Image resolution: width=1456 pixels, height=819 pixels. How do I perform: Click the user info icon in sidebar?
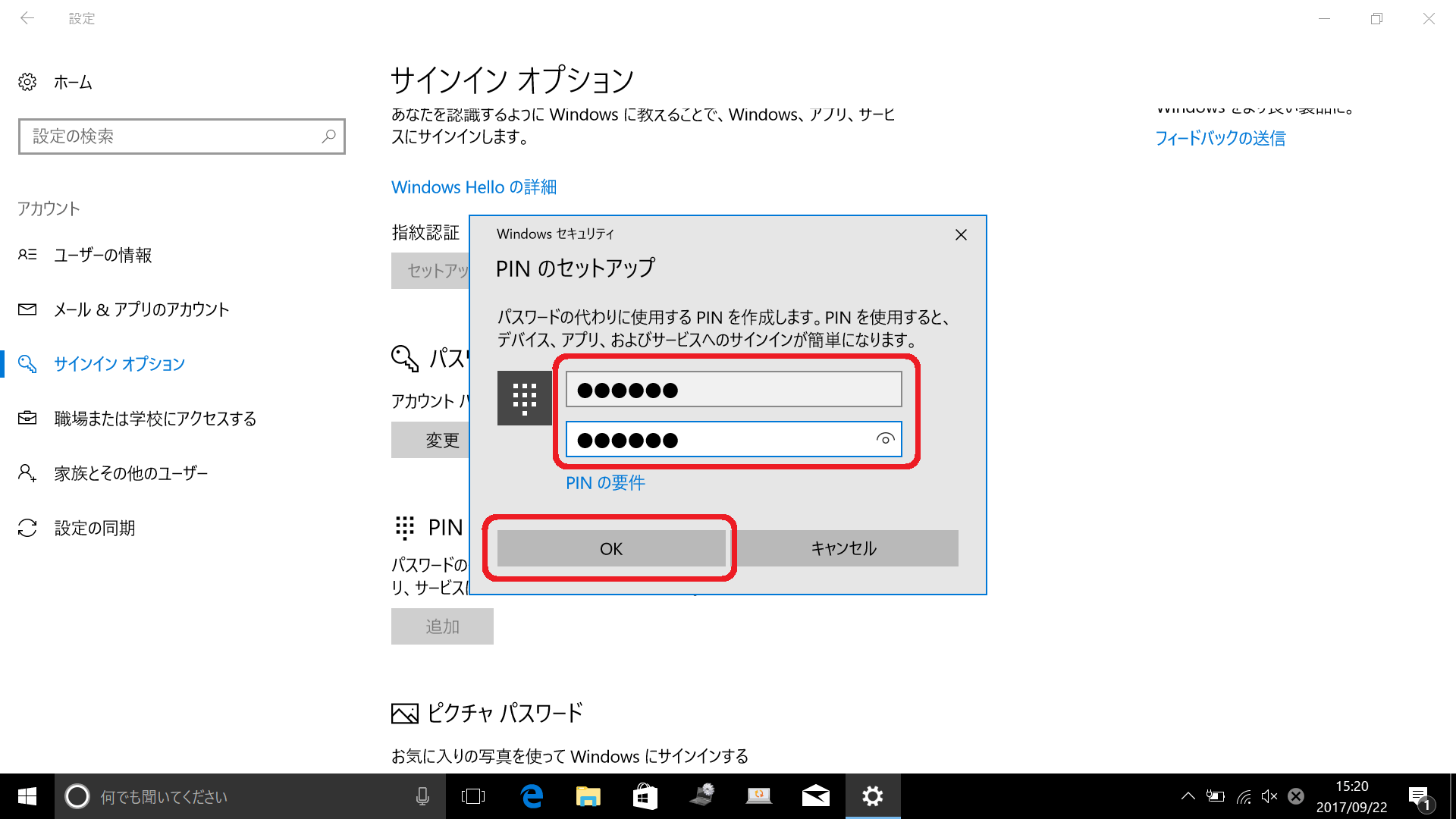(x=27, y=255)
